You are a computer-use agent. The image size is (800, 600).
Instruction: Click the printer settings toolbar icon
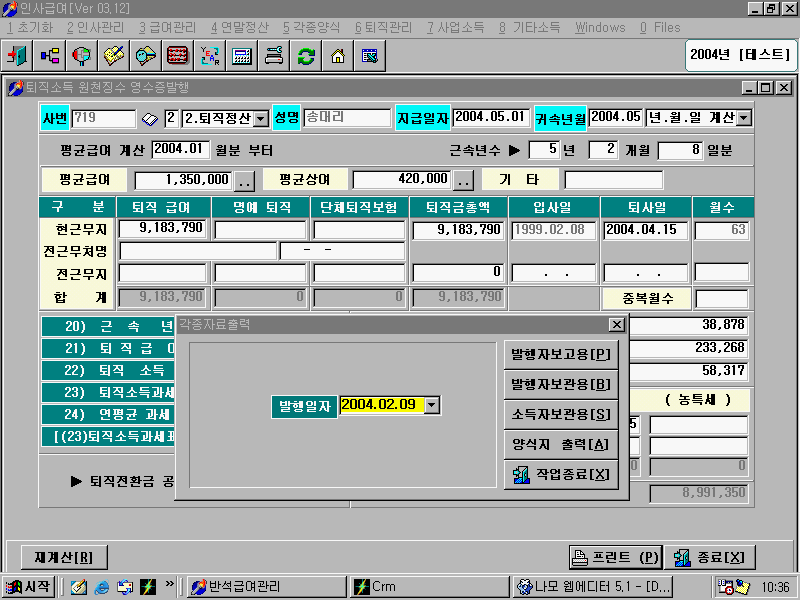click(272, 57)
